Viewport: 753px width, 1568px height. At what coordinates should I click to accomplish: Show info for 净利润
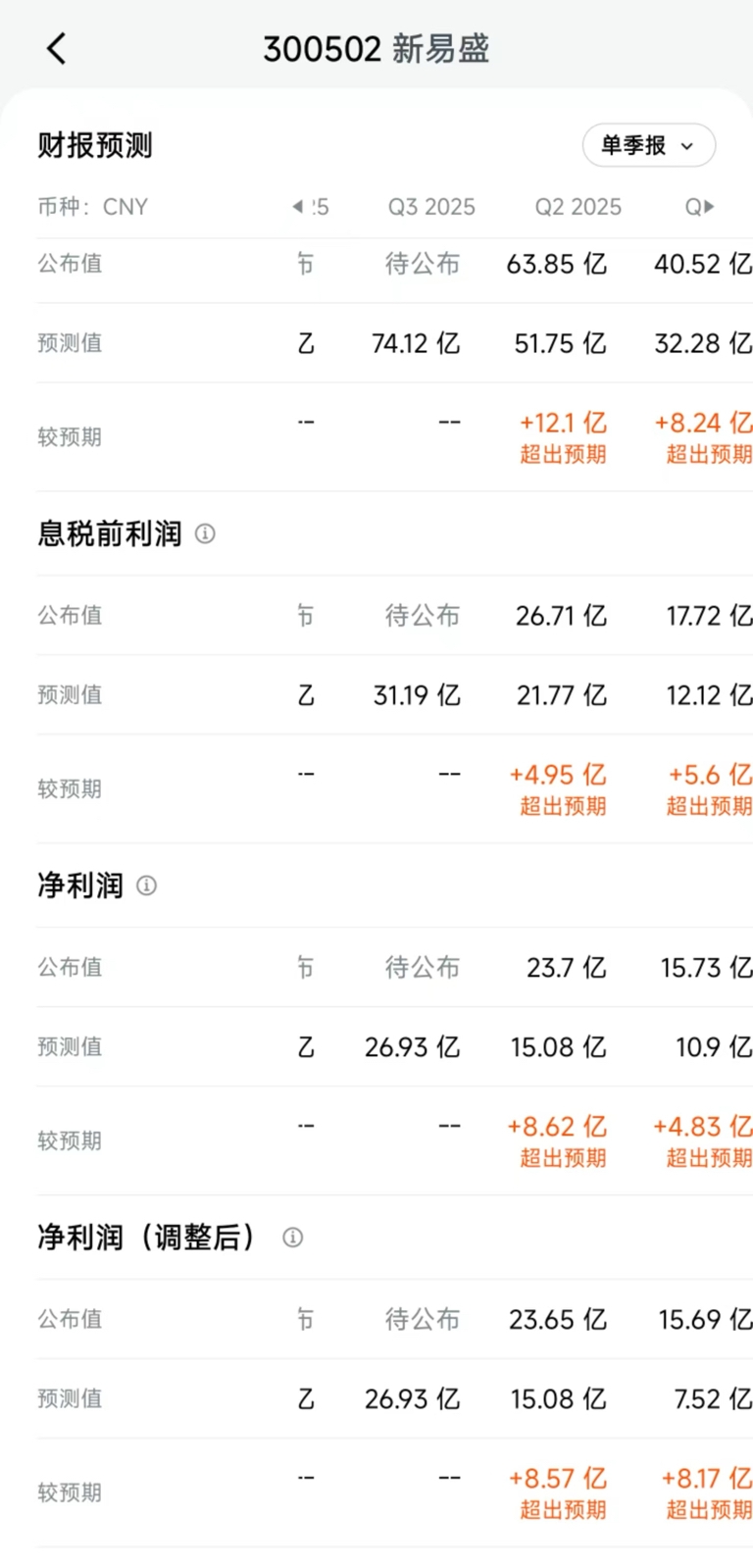[146, 885]
